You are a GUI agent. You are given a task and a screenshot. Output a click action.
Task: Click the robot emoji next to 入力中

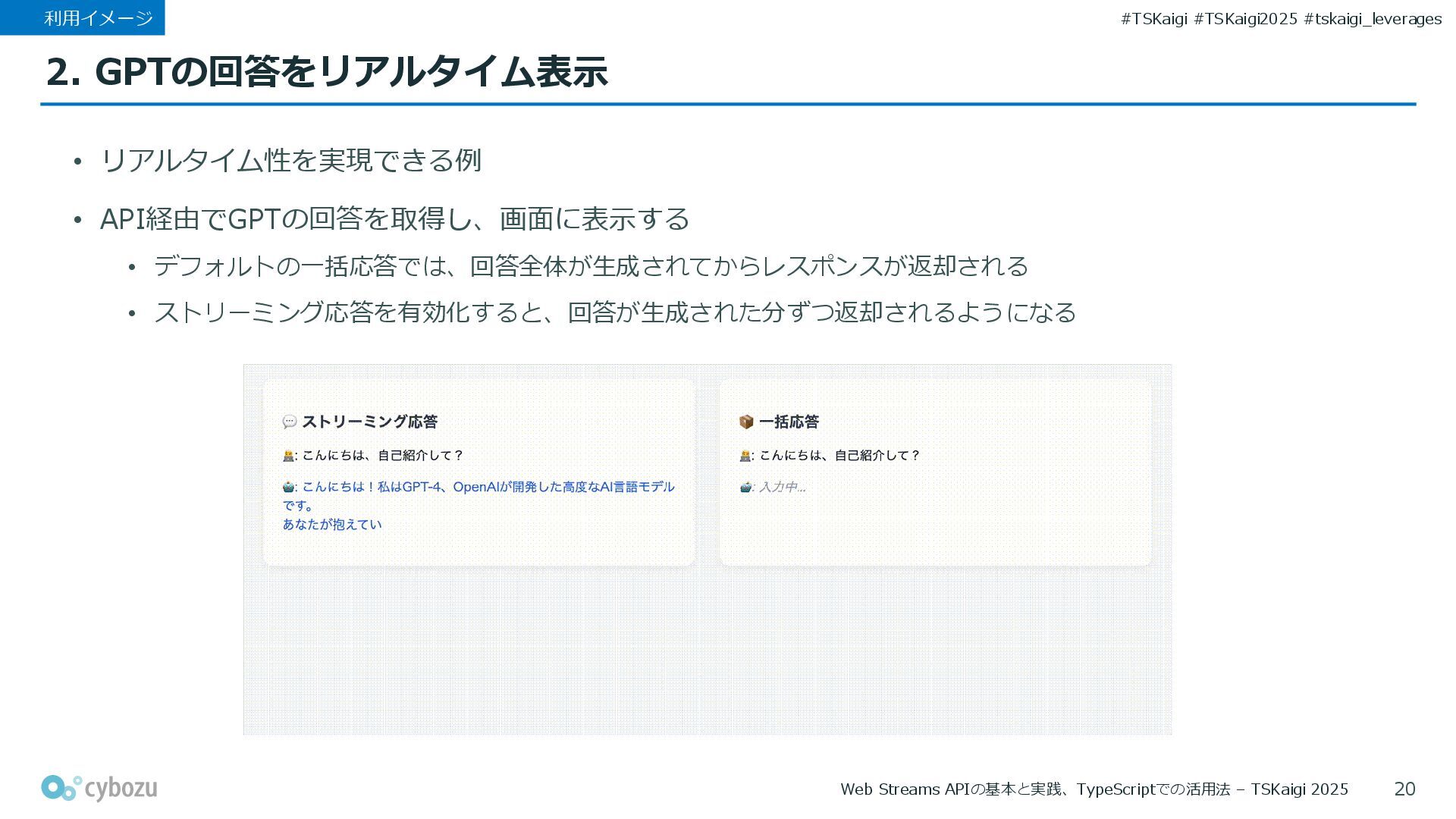745,487
